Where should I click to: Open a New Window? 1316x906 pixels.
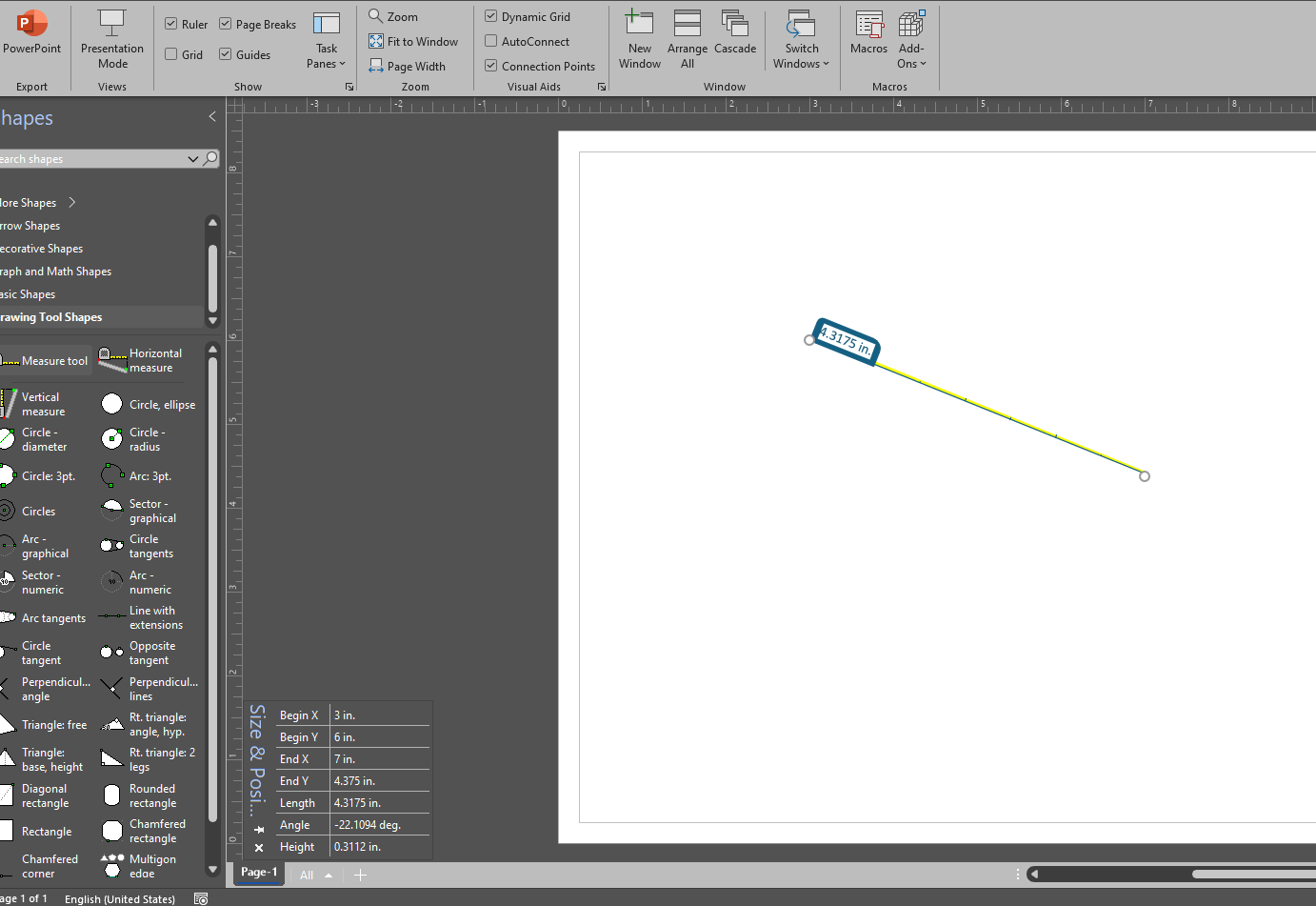[639, 39]
